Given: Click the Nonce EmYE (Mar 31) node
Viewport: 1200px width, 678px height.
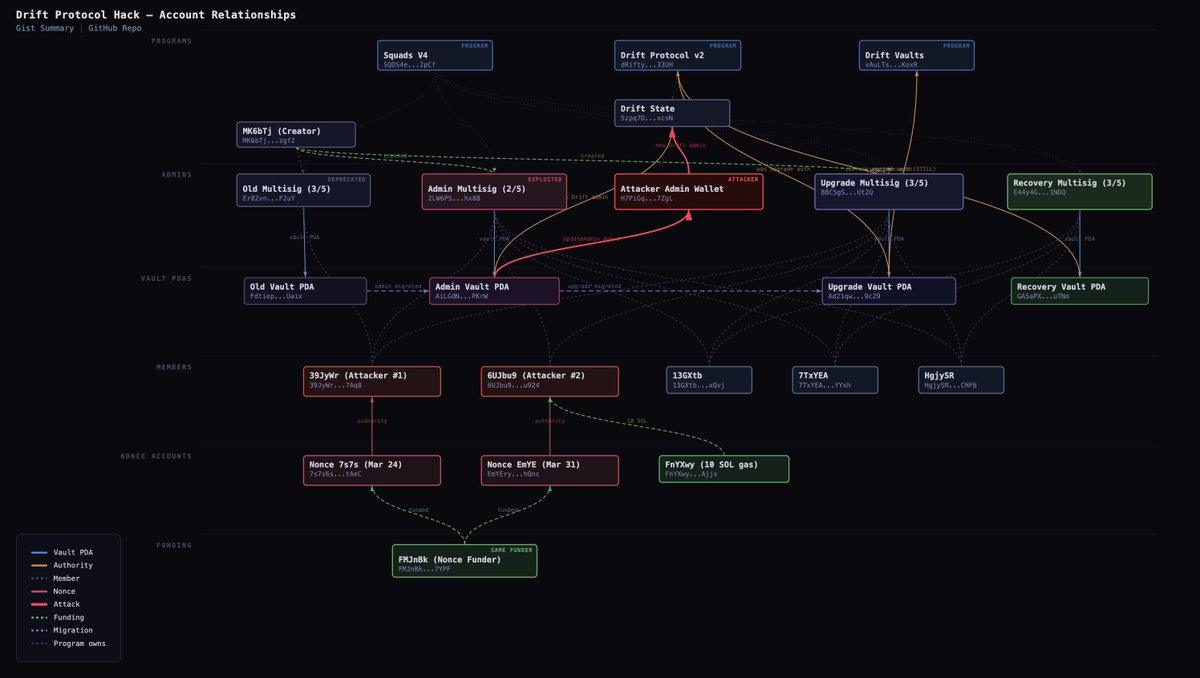Looking at the screenshot, I should 550,470.
